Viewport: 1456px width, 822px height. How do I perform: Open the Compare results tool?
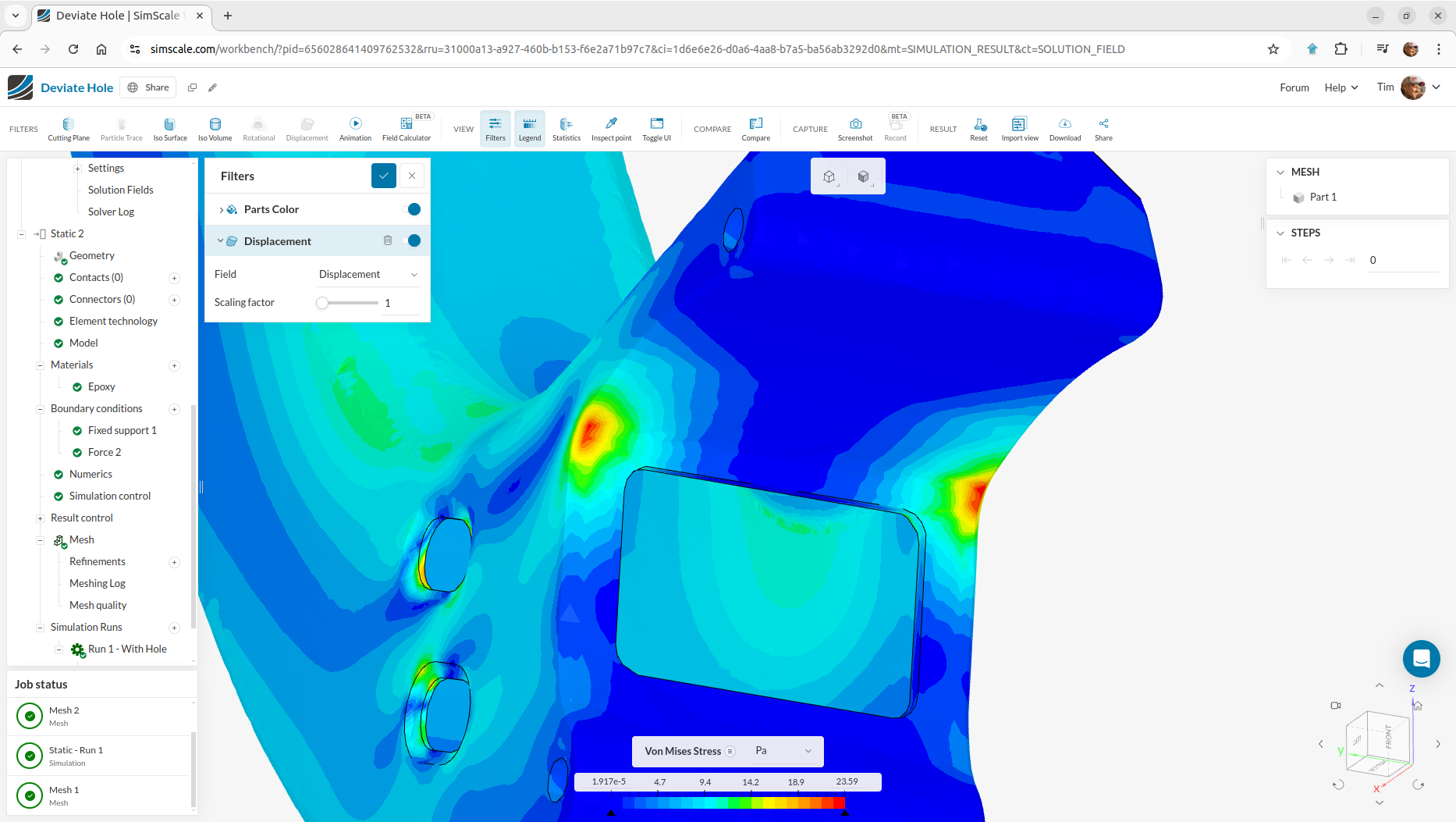click(755, 129)
